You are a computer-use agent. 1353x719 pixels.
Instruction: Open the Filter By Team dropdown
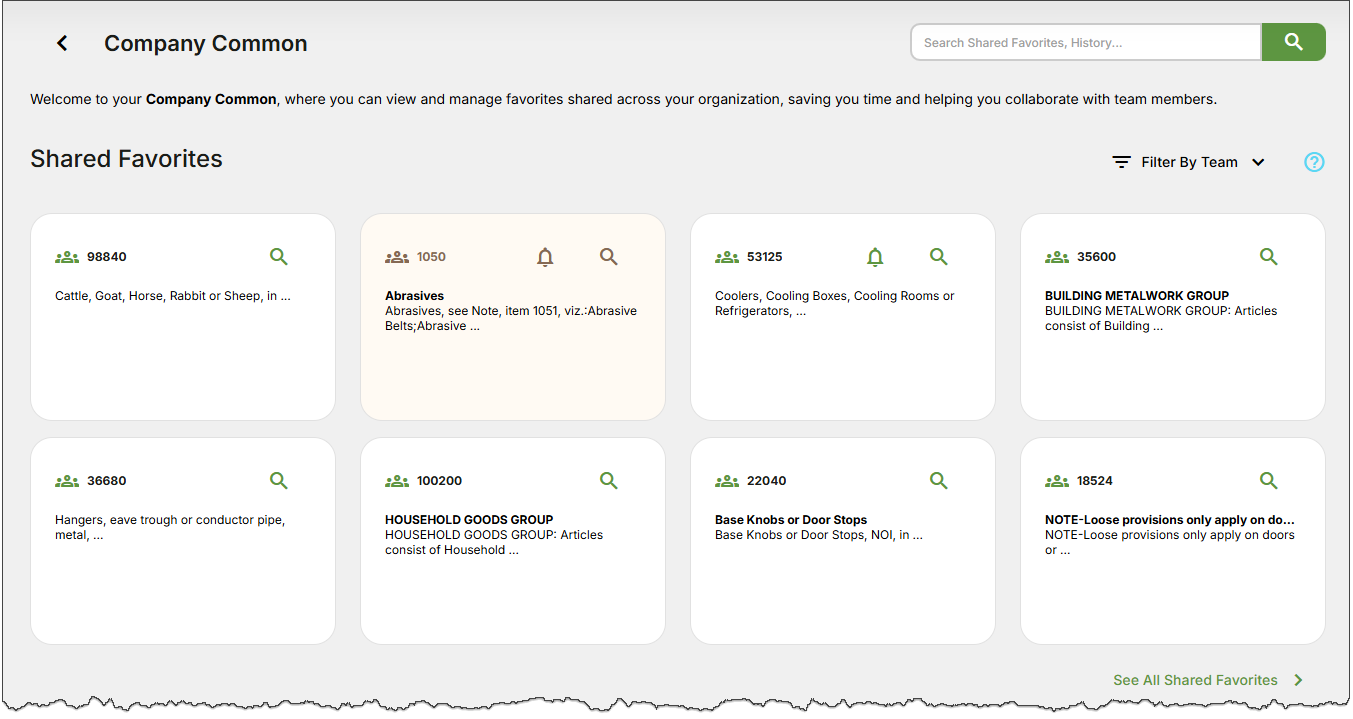tap(1189, 162)
